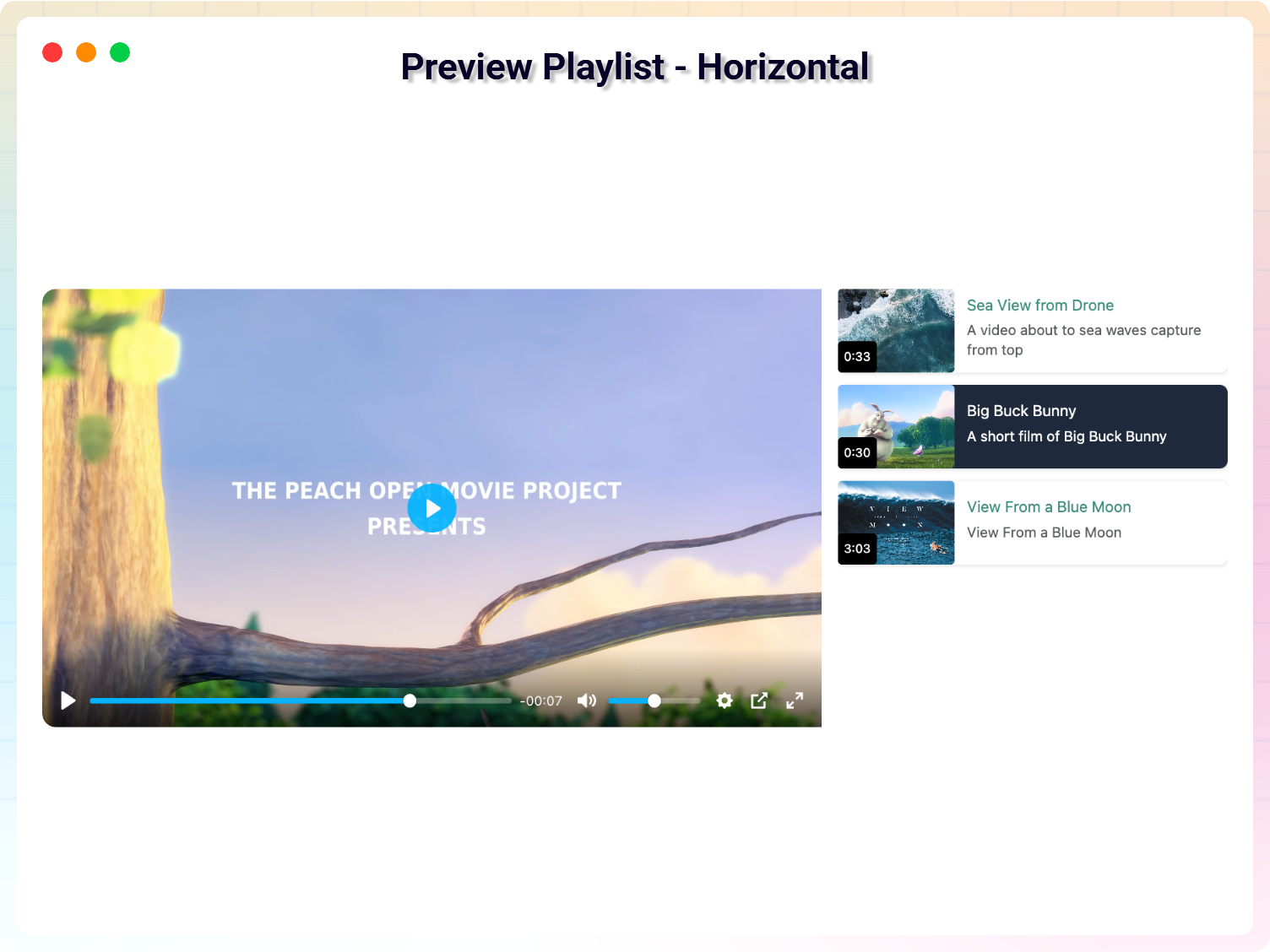1270x952 pixels.
Task: Click the green maximize window dot
Action: (x=120, y=52)
